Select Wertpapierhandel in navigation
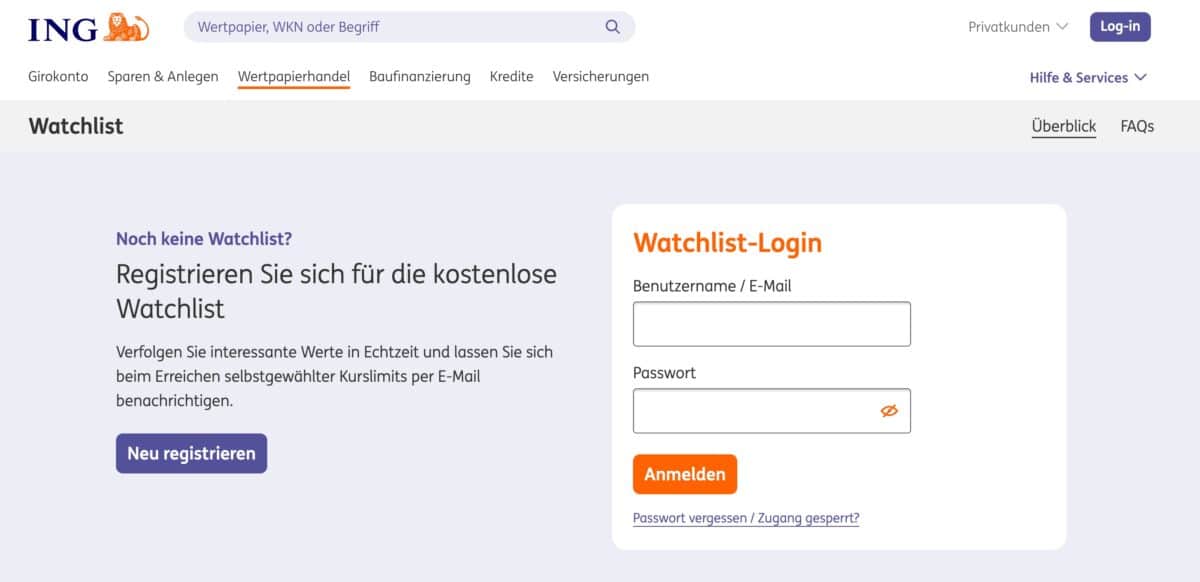The height and width of the screenshot is (582, 1200). pos(294,77)
